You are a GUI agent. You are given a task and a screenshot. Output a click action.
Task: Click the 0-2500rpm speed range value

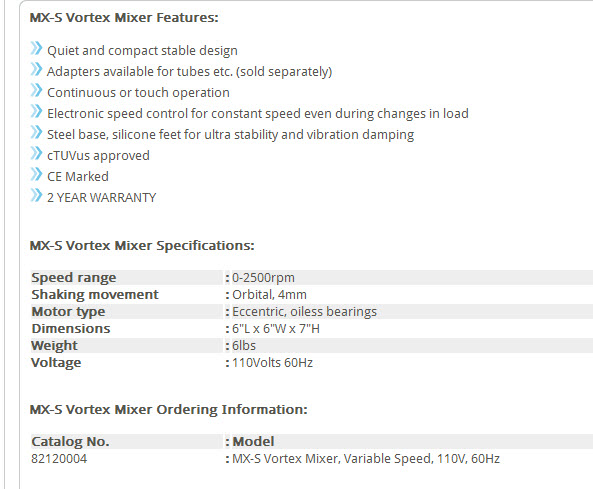click(263, 278)
